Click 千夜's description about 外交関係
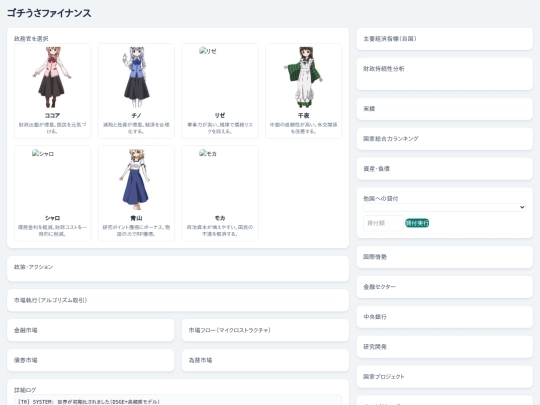This screenshot has height=405, width=540. 303,128
